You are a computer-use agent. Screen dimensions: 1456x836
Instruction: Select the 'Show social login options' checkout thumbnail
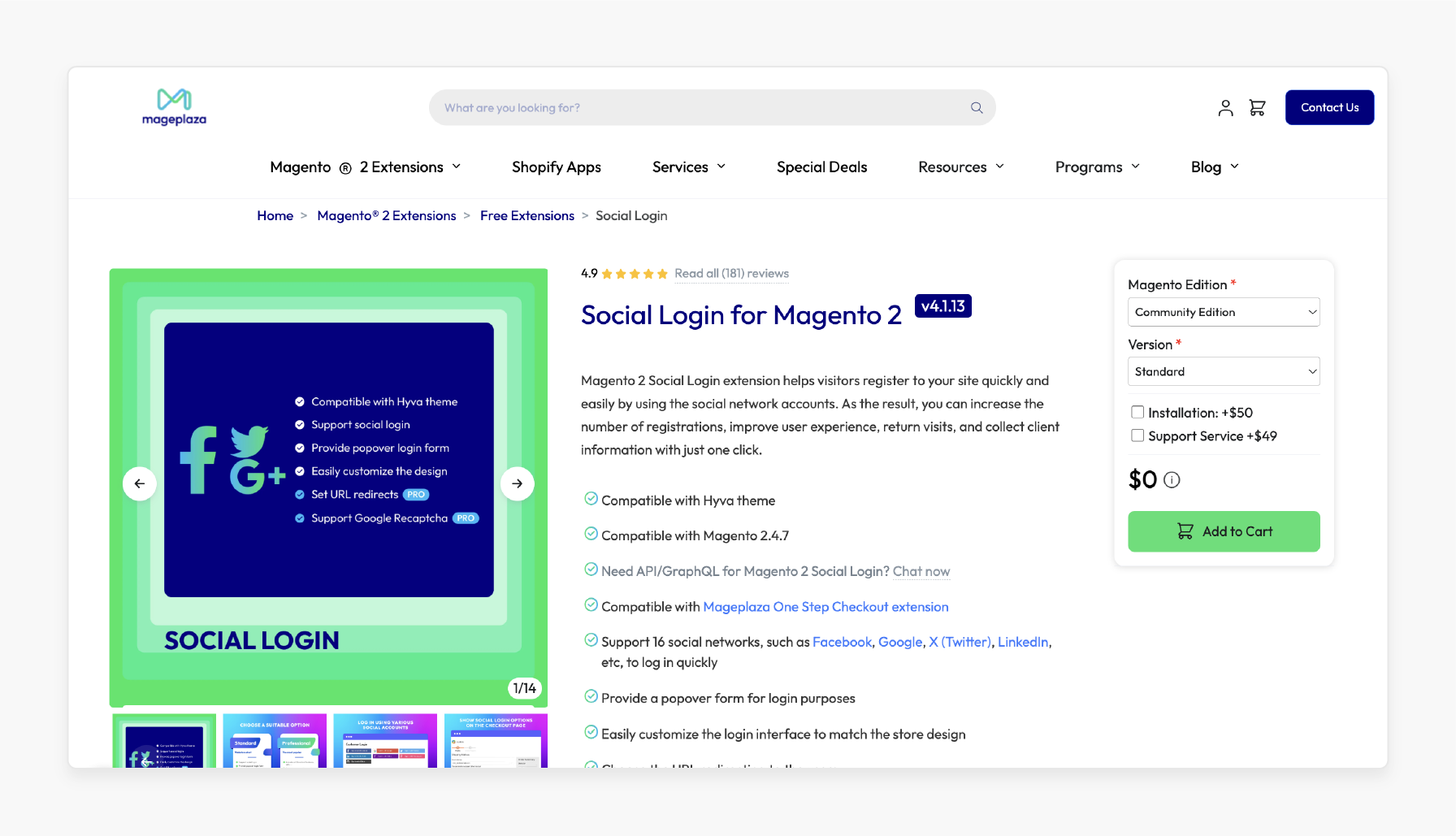pos(496,741)
